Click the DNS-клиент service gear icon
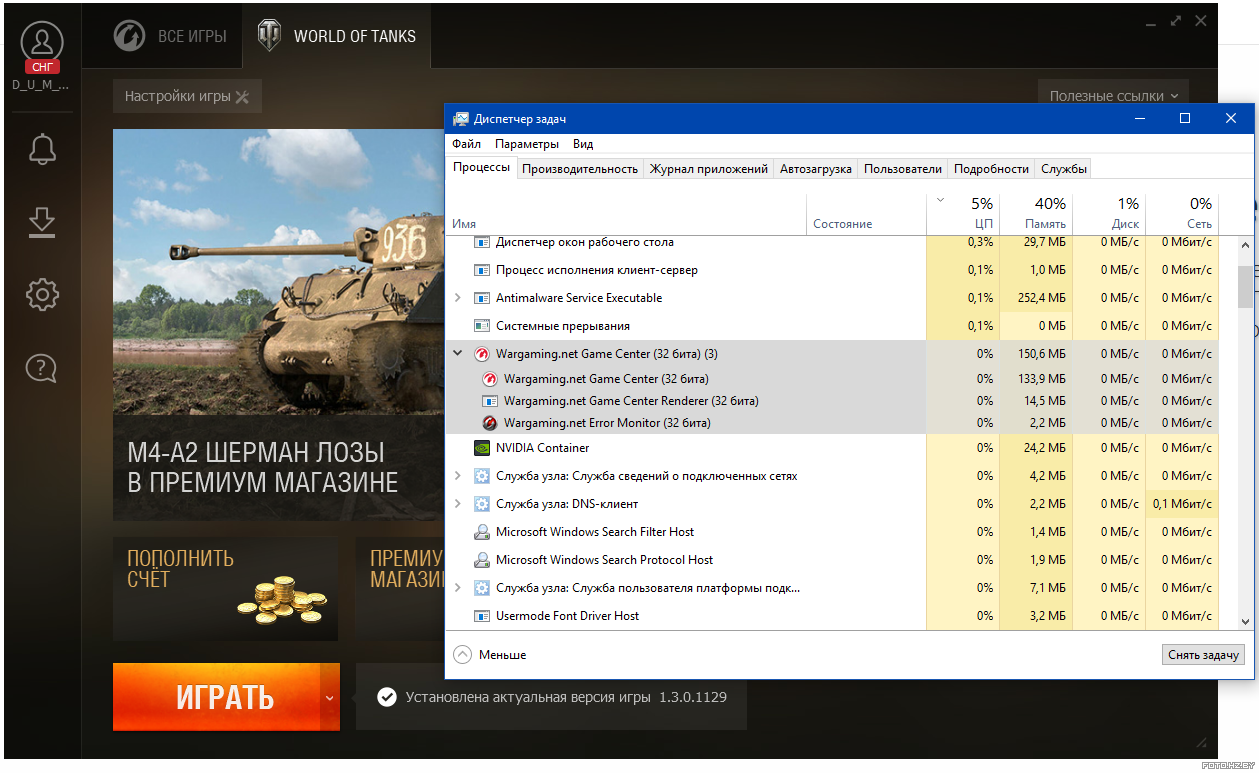The height and width of the screenshot is (773, 1259). pyautogui.click(x=481, y=504)
